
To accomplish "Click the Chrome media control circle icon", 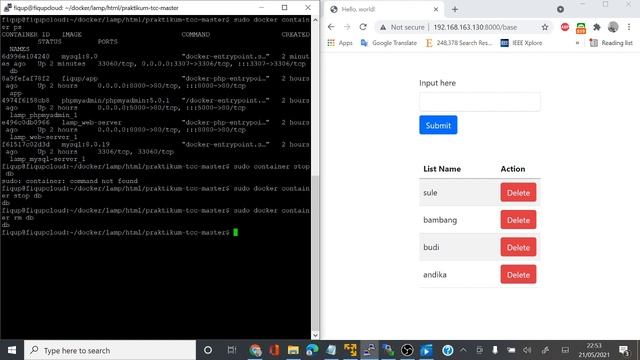I will [560, 9].
